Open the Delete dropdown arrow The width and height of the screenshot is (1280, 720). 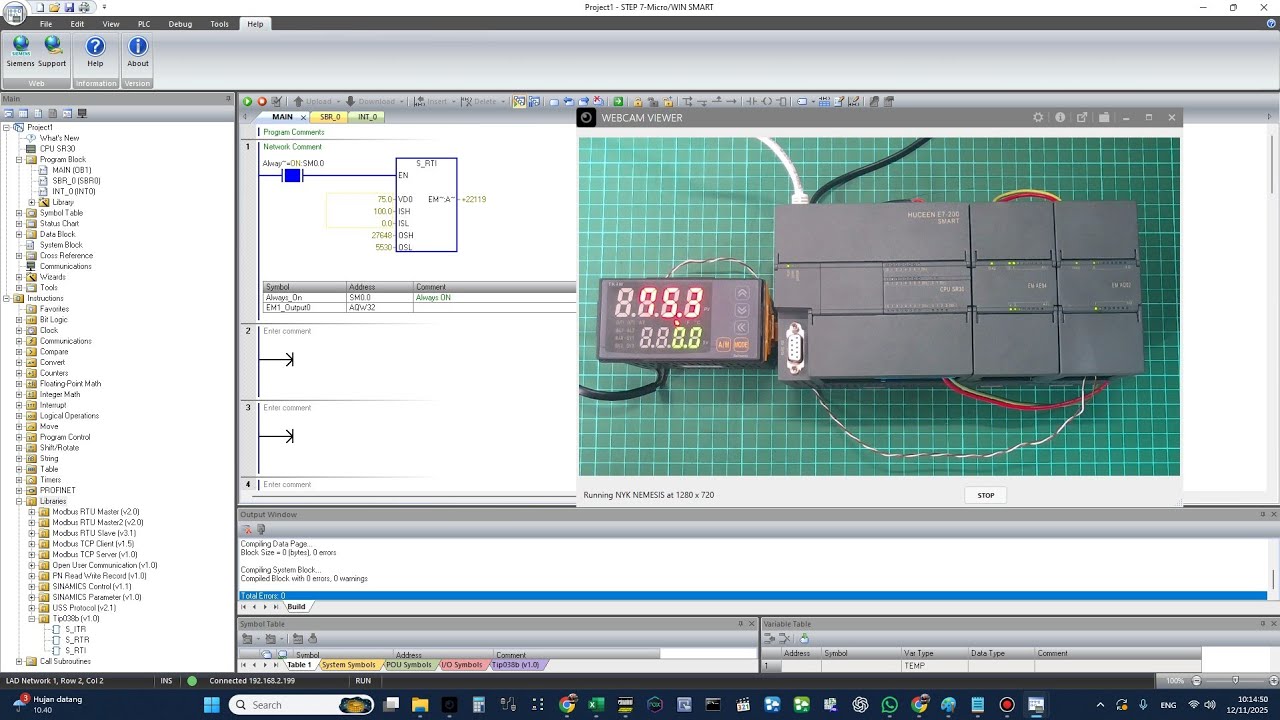click(x=502, y=101)
